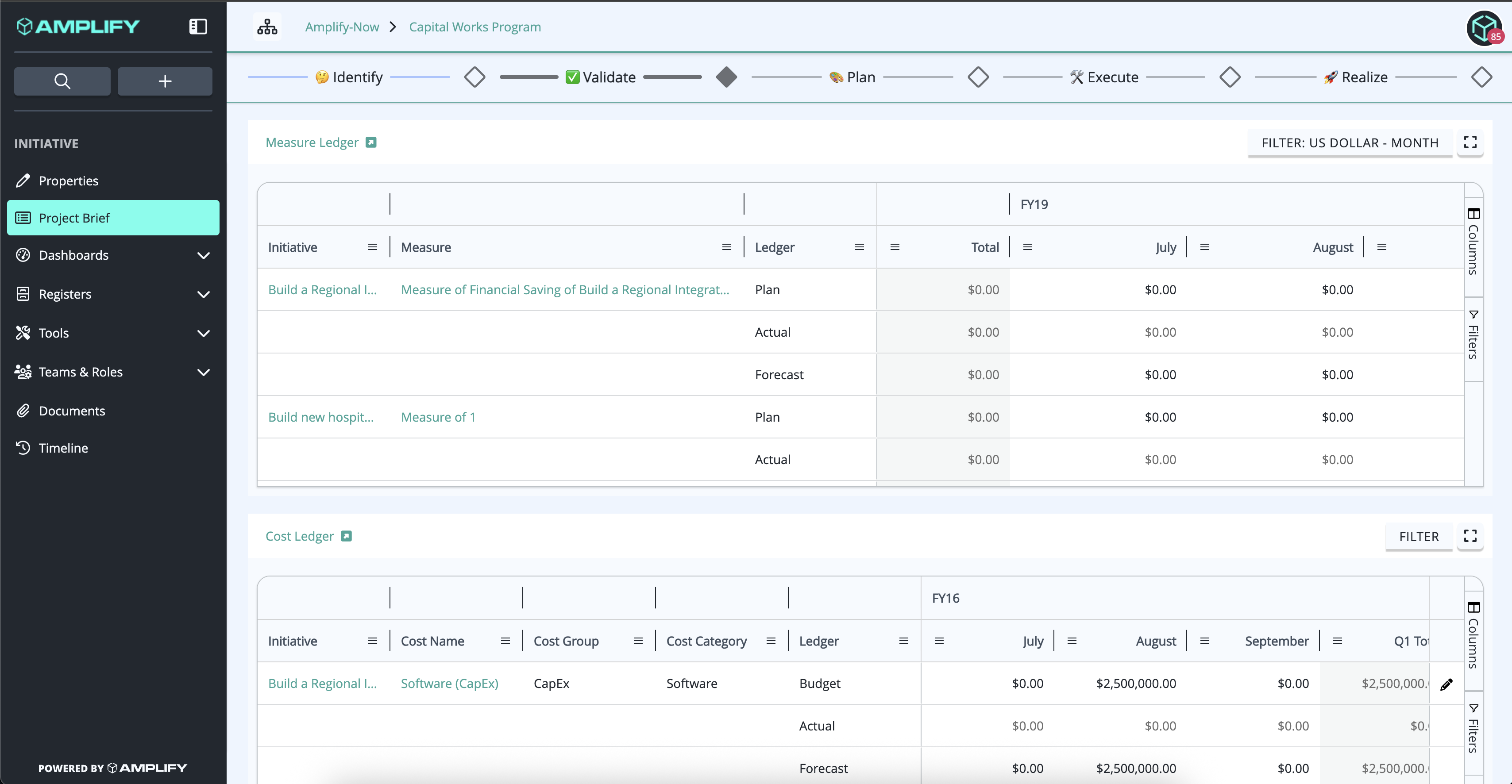Expand the Registers menu
Viewport: 1512px width, 784px height.
tap(113, 294)
